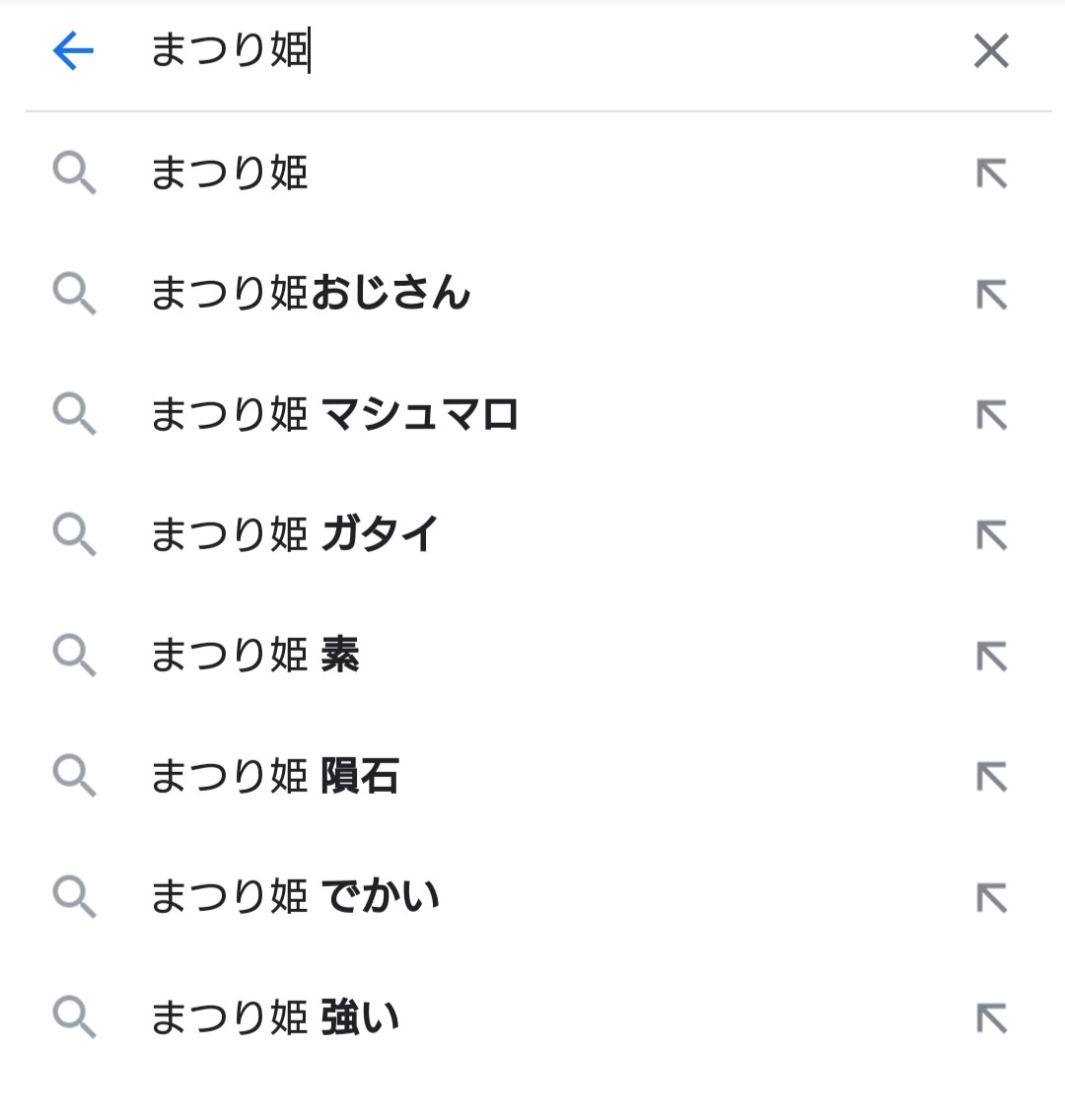Select suggestion まつり姫 強い
Image resolution: width=1065 pixels, height=1120 pixels.
[274, 1017]
